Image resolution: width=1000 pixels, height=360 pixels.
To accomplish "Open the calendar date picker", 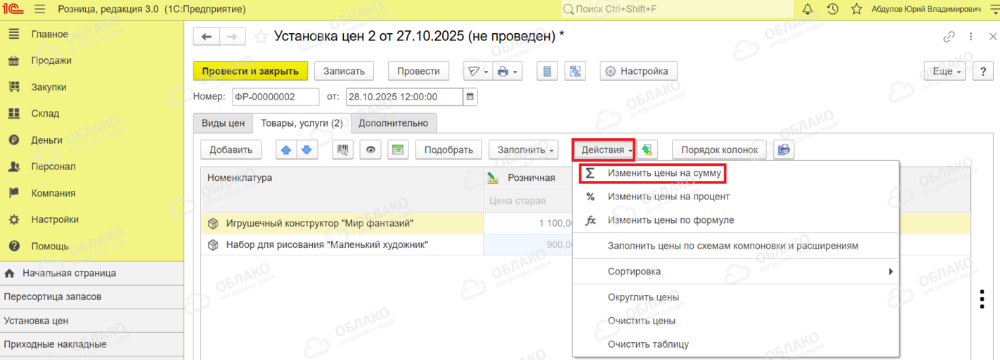I will (x=470, y=97).
